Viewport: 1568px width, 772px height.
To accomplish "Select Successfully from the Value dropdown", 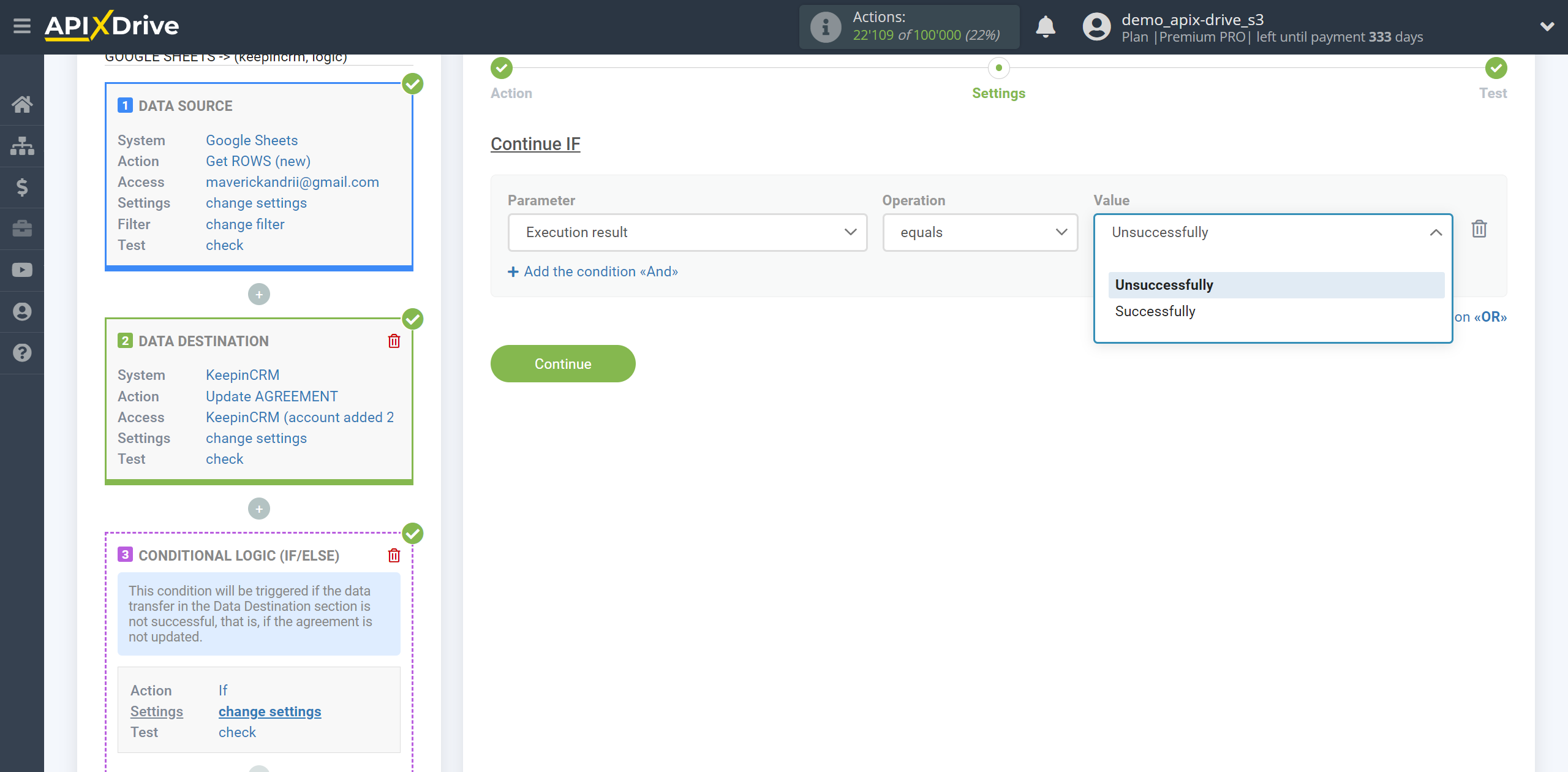I will click(1155, 311).
